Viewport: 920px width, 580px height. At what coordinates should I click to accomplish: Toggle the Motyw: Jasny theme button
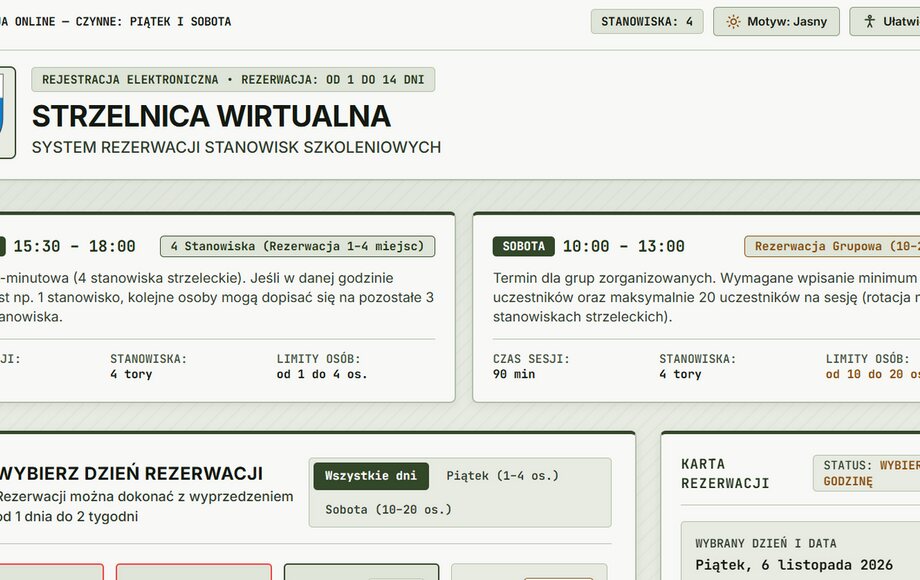(776, 22)
